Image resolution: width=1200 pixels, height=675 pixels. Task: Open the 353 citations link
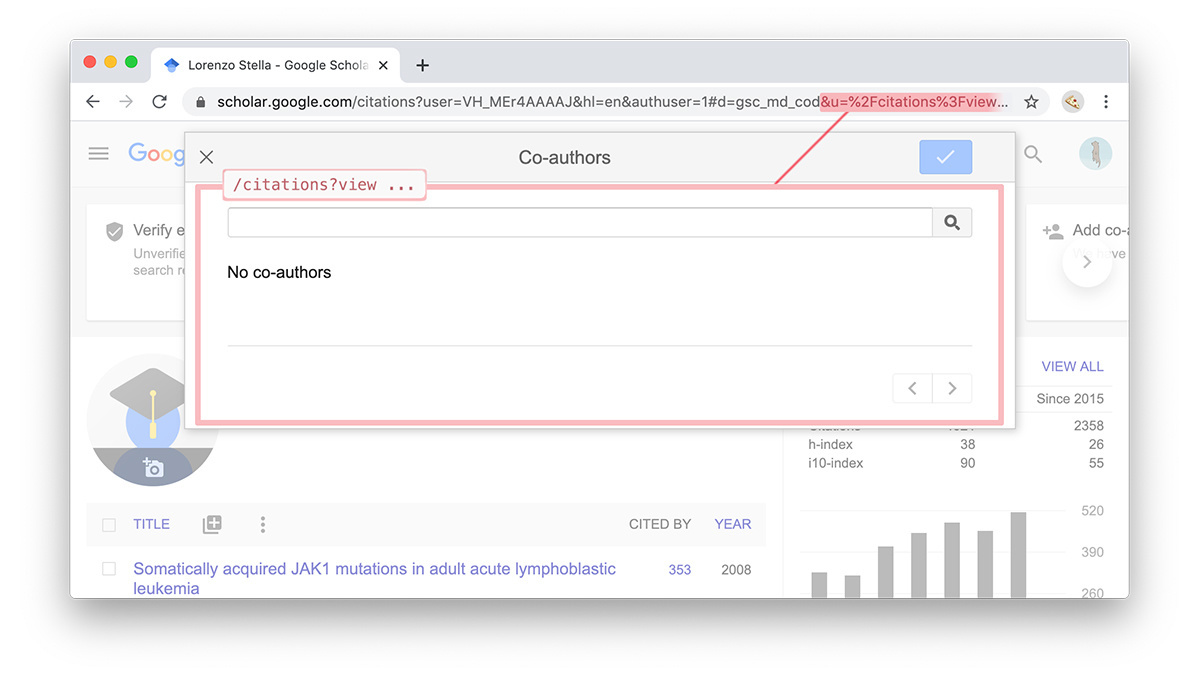click(x=680, y=569)
